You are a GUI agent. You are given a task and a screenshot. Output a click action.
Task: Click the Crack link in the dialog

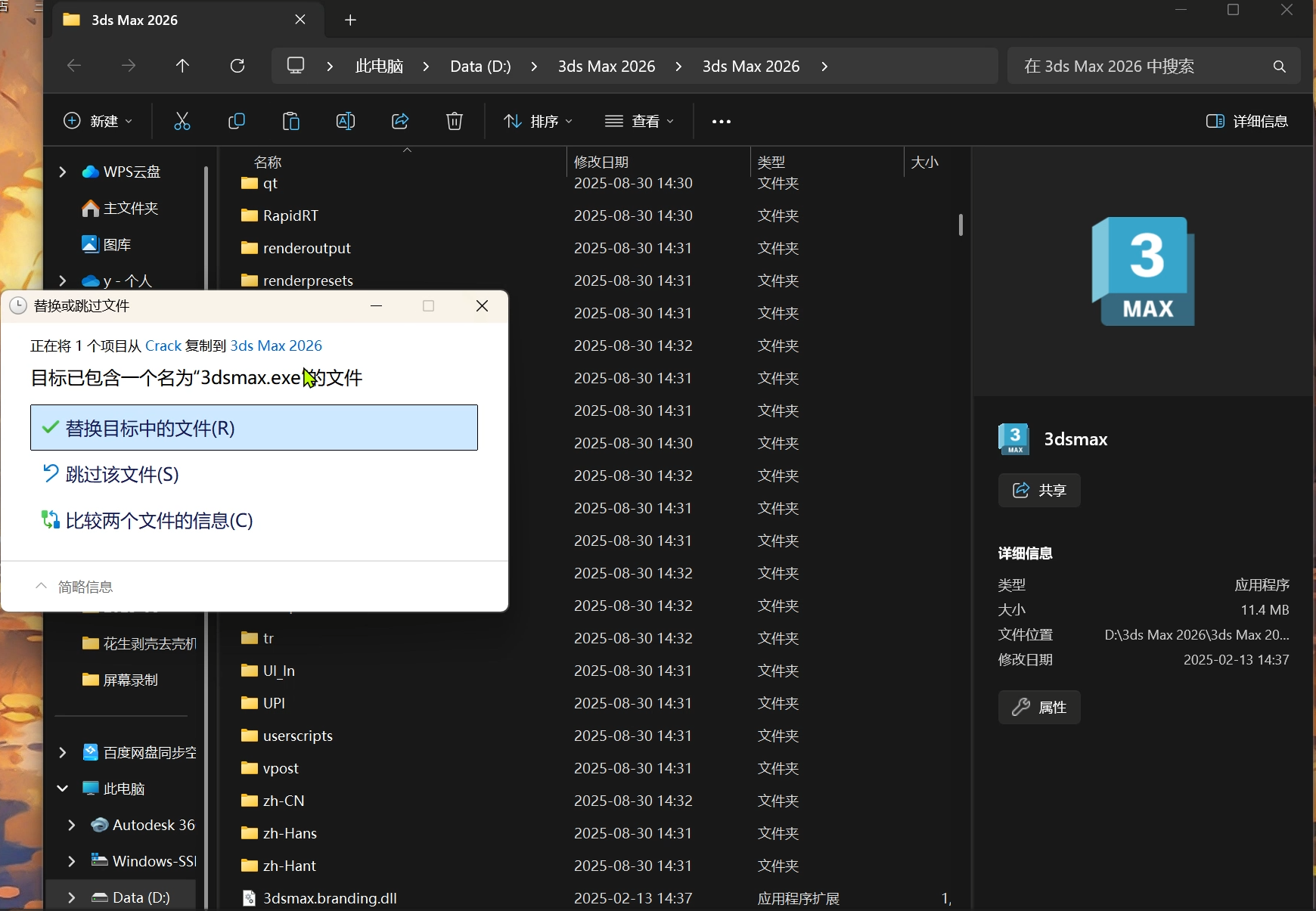click(163, 345)
